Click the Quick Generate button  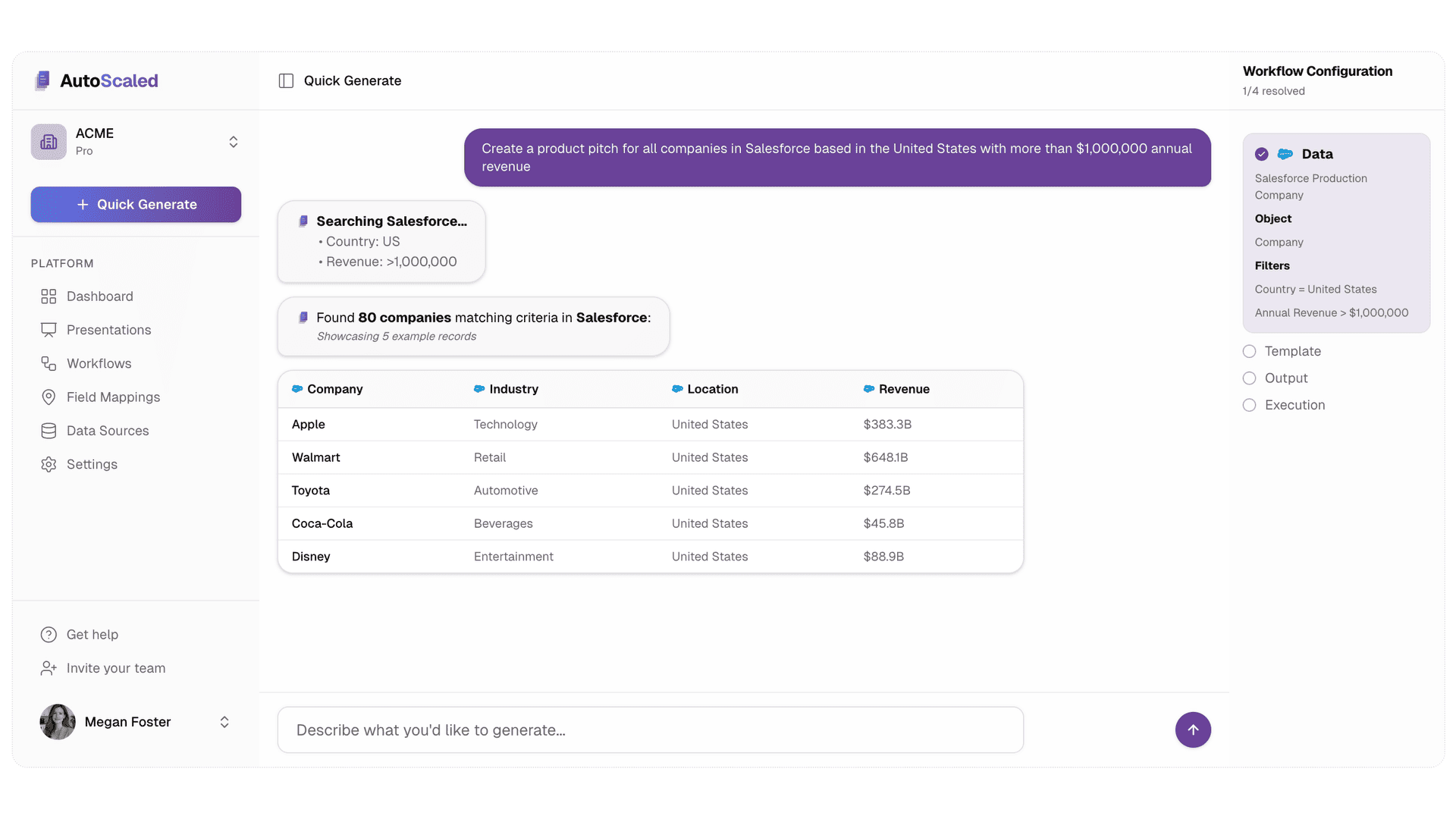136,205
